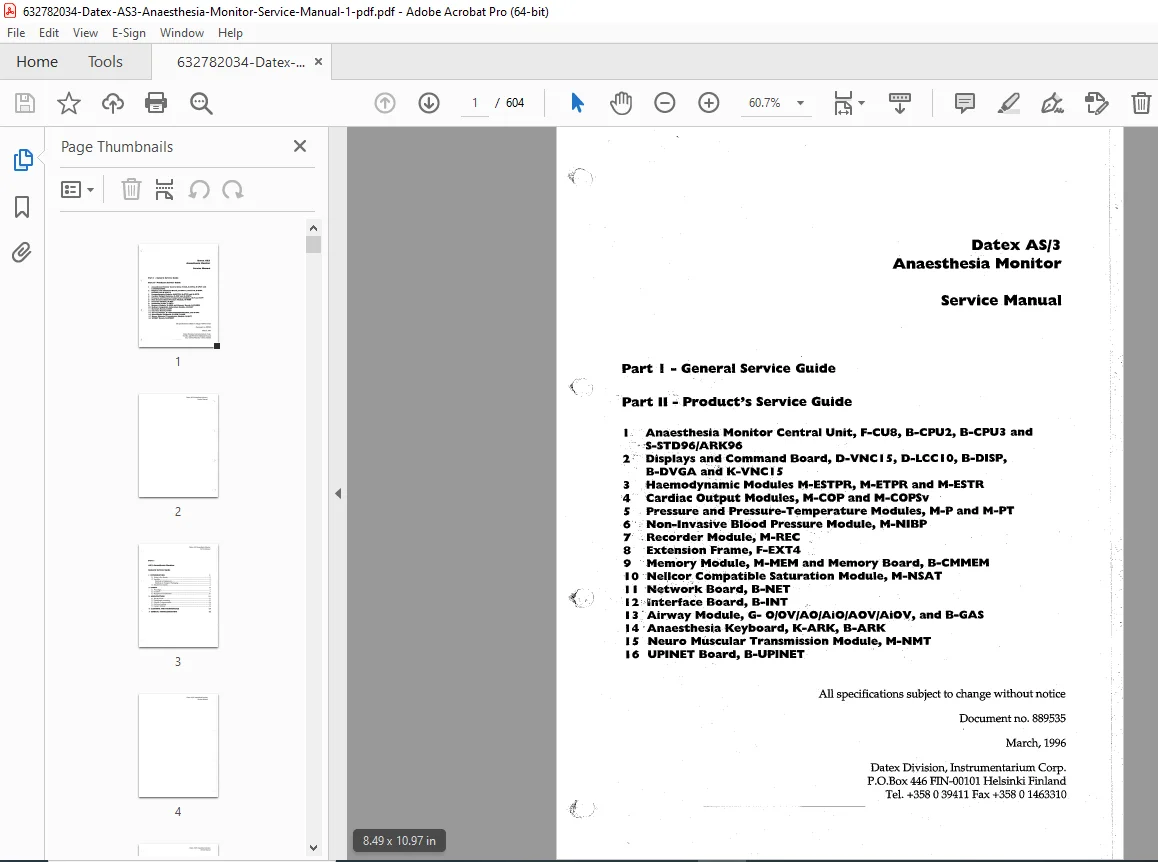Open the stamp/redact tool icon
Image resolution: width=1158 pixels, height=862 pixels.
pos(1097,103)
